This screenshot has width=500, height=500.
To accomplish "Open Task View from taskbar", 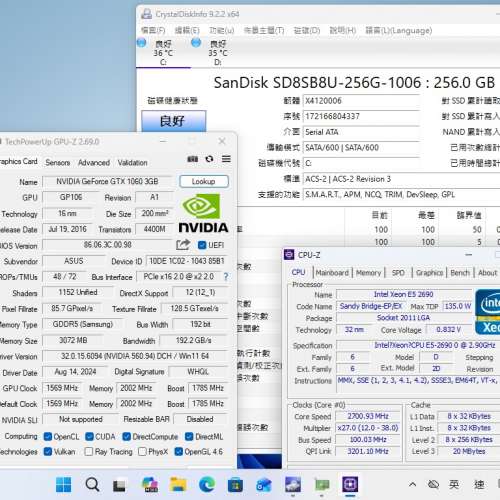I will (119, 485).
